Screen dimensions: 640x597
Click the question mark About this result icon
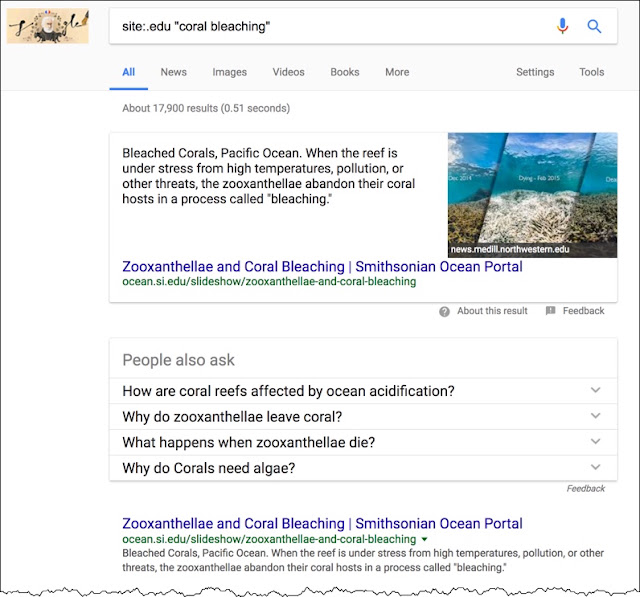tap(444, 311)
